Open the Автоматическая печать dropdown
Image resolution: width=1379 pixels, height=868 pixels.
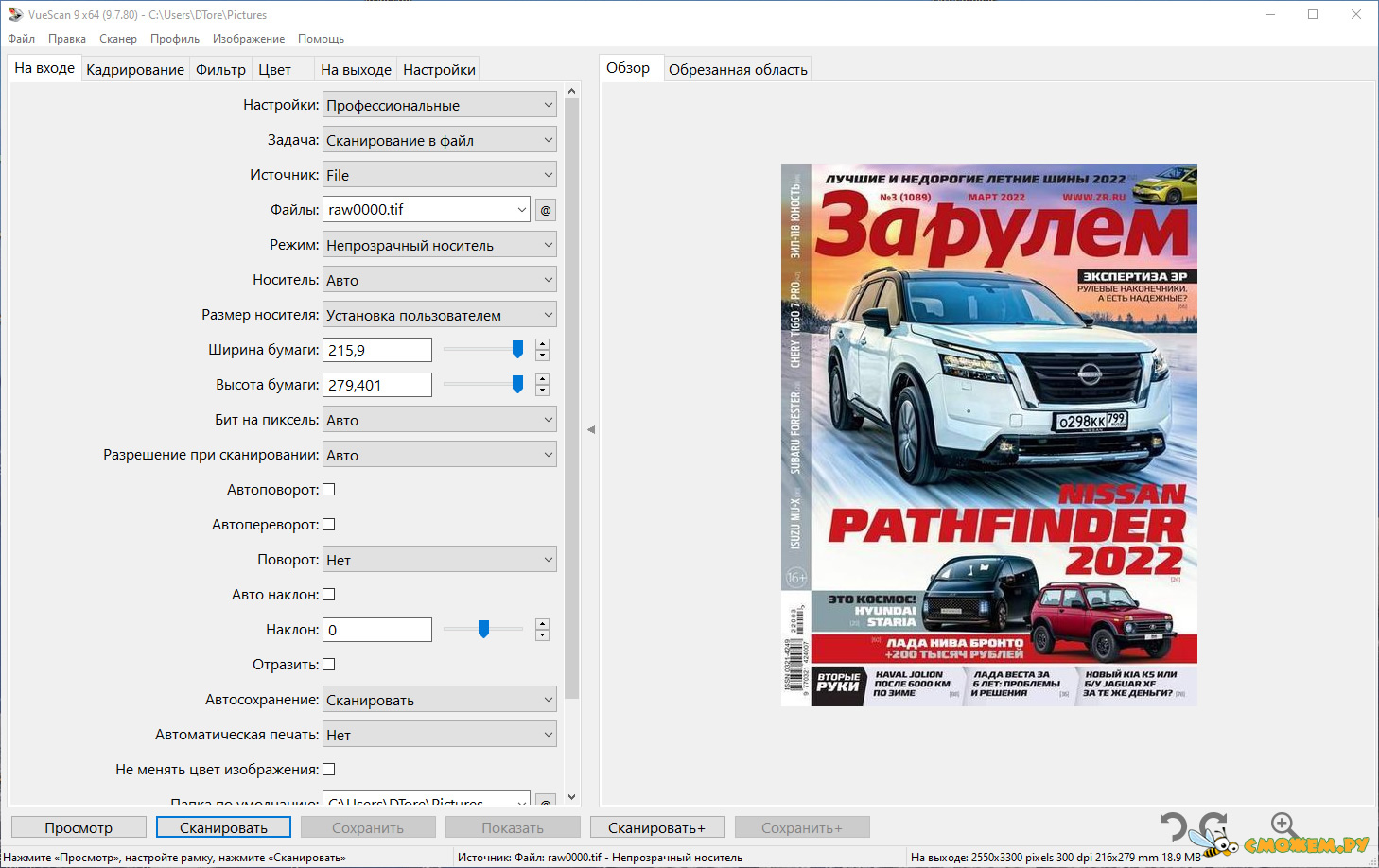[440, 735]
